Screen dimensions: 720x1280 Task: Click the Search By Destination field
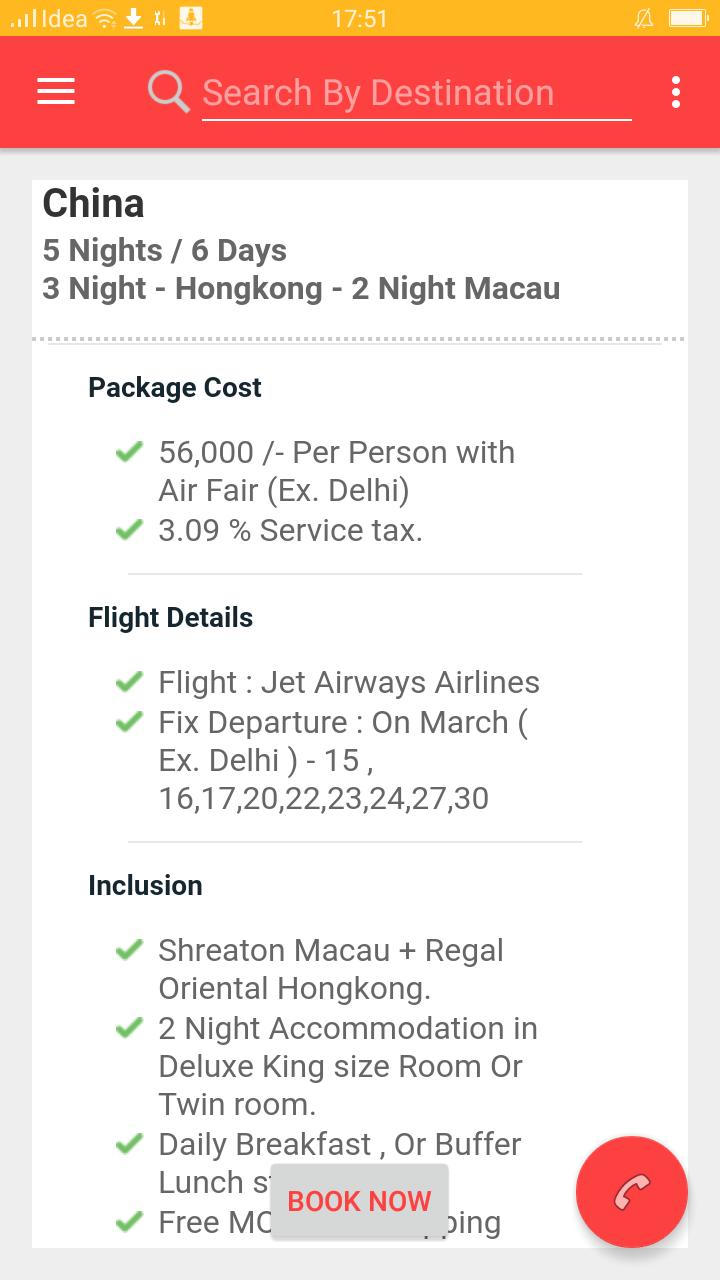[x=416, y=94]
